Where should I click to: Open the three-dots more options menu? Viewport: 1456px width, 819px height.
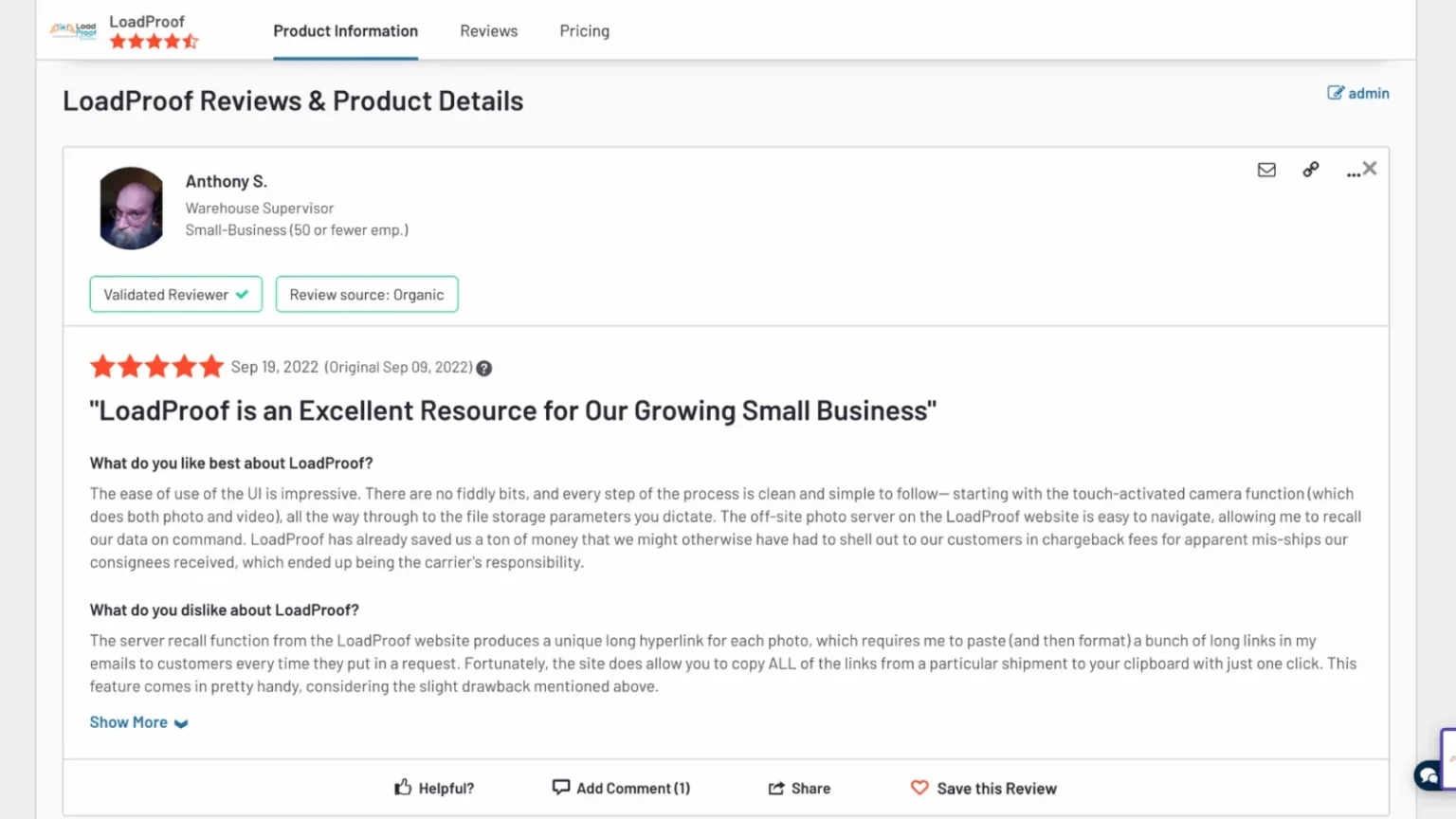[x=1353, y=173]
